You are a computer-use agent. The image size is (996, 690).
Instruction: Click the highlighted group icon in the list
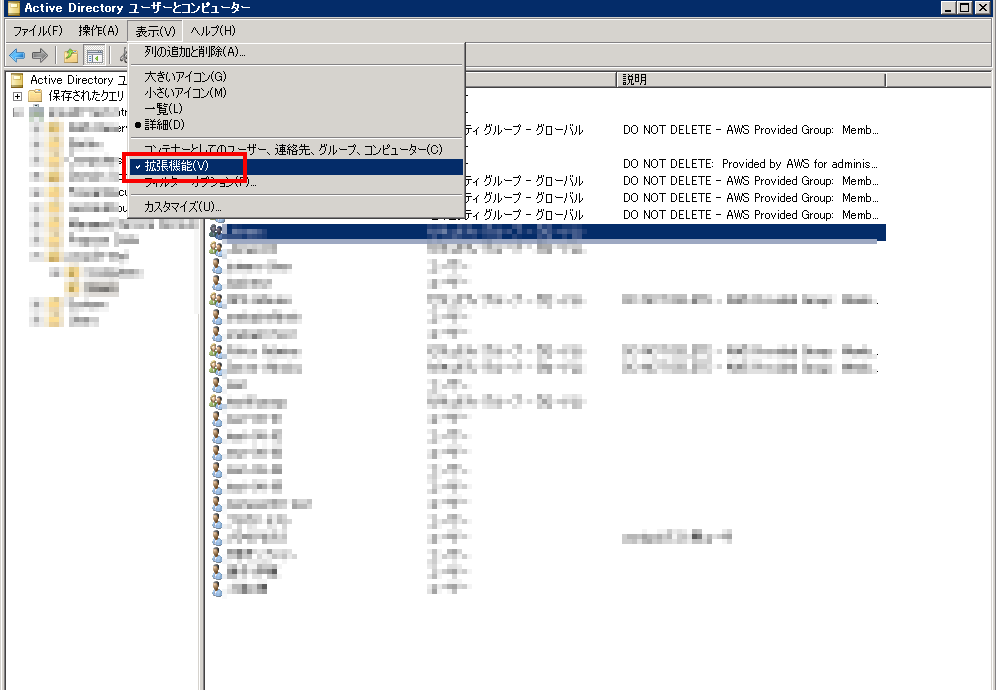[x=216, y=231]
